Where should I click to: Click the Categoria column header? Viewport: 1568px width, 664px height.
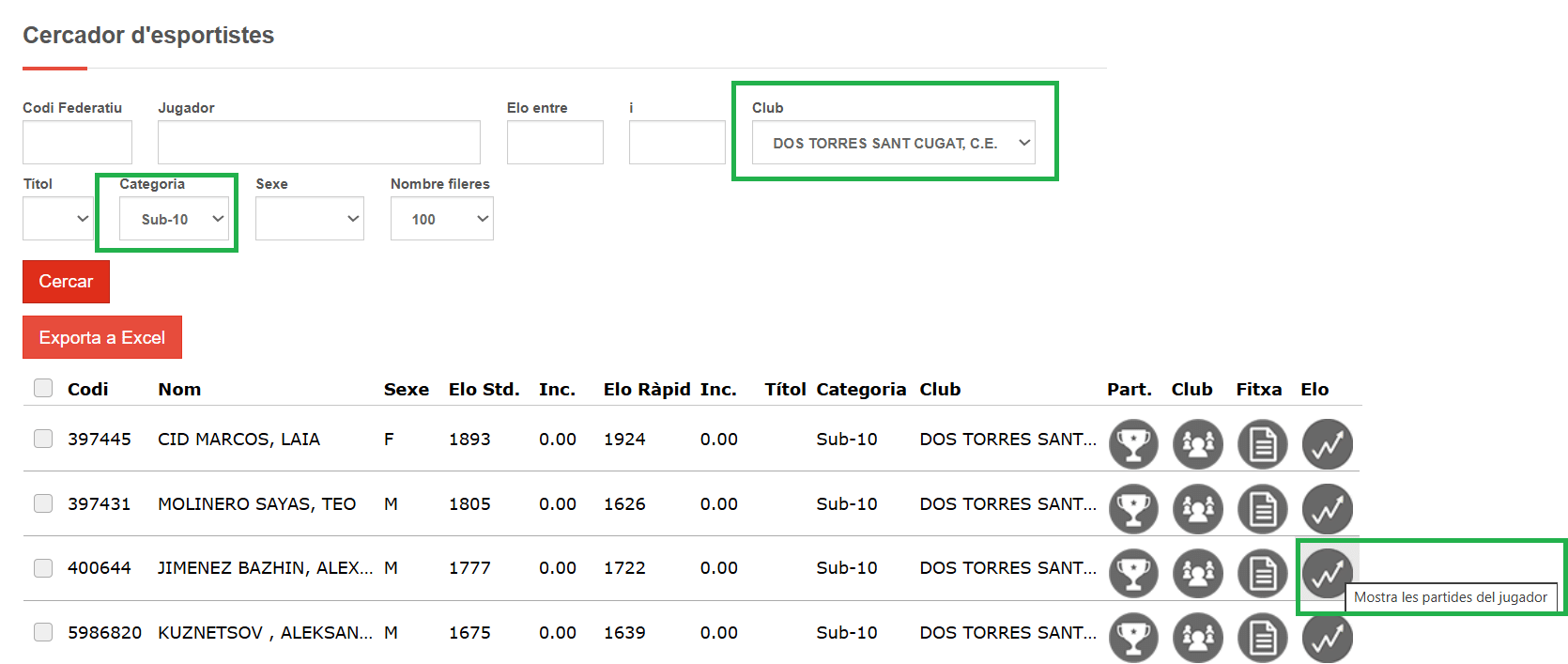pos(861,389)
